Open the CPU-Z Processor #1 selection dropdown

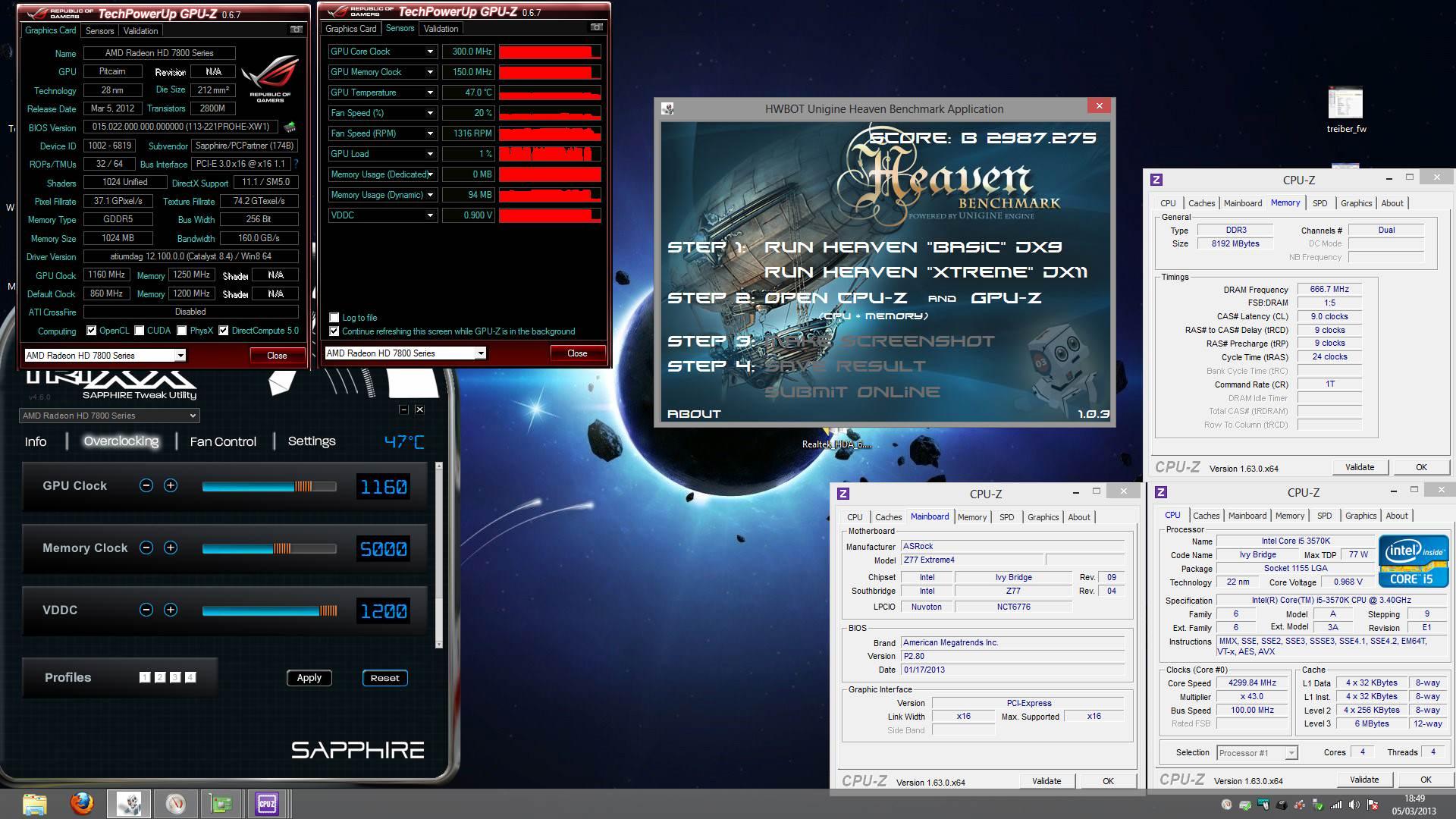pos(1257,752)
